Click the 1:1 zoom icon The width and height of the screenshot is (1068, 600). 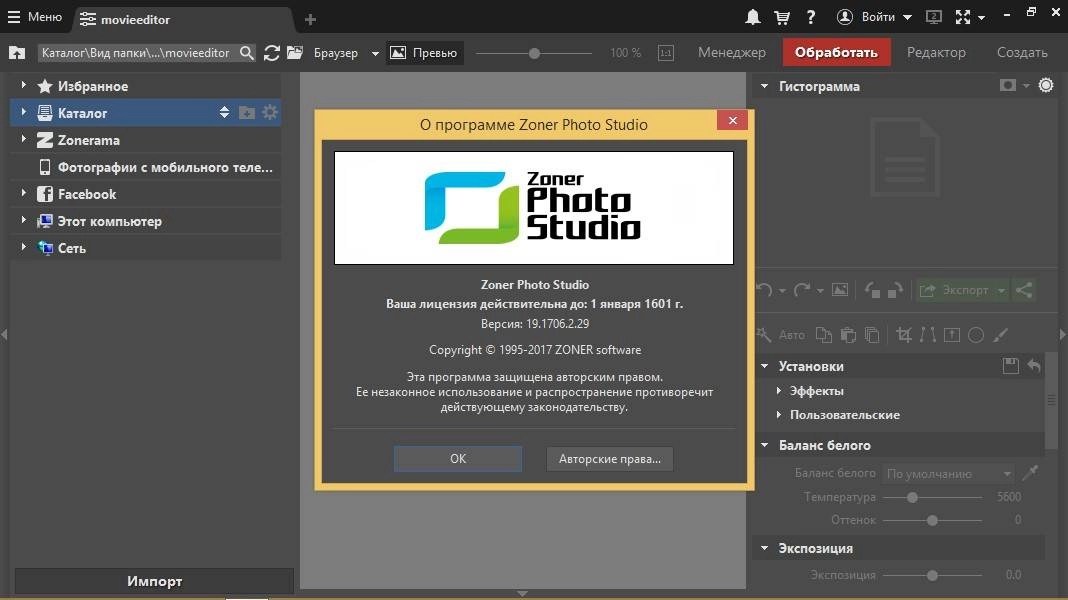click(x=665, y=53)
